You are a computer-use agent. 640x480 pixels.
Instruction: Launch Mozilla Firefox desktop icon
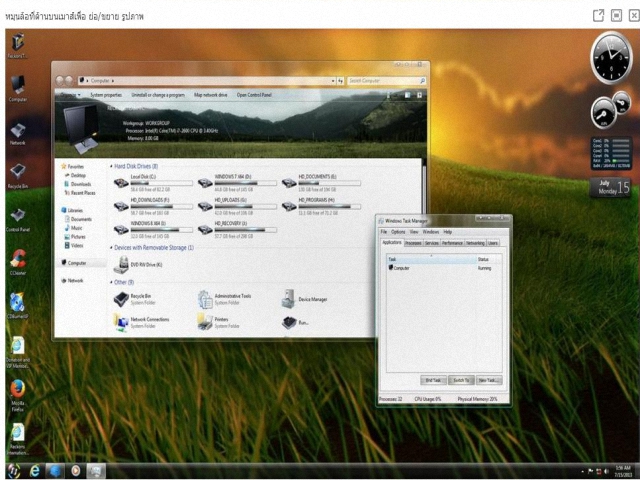(x=18, y=395)
